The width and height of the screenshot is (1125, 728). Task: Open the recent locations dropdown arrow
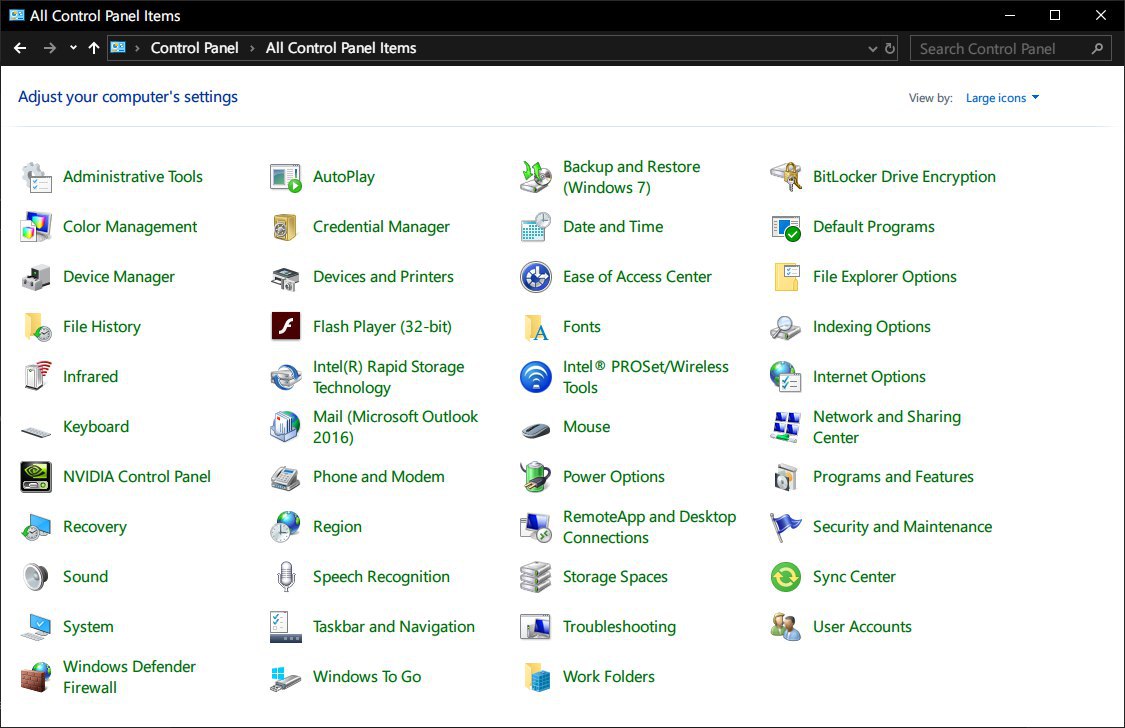point(73,48)
